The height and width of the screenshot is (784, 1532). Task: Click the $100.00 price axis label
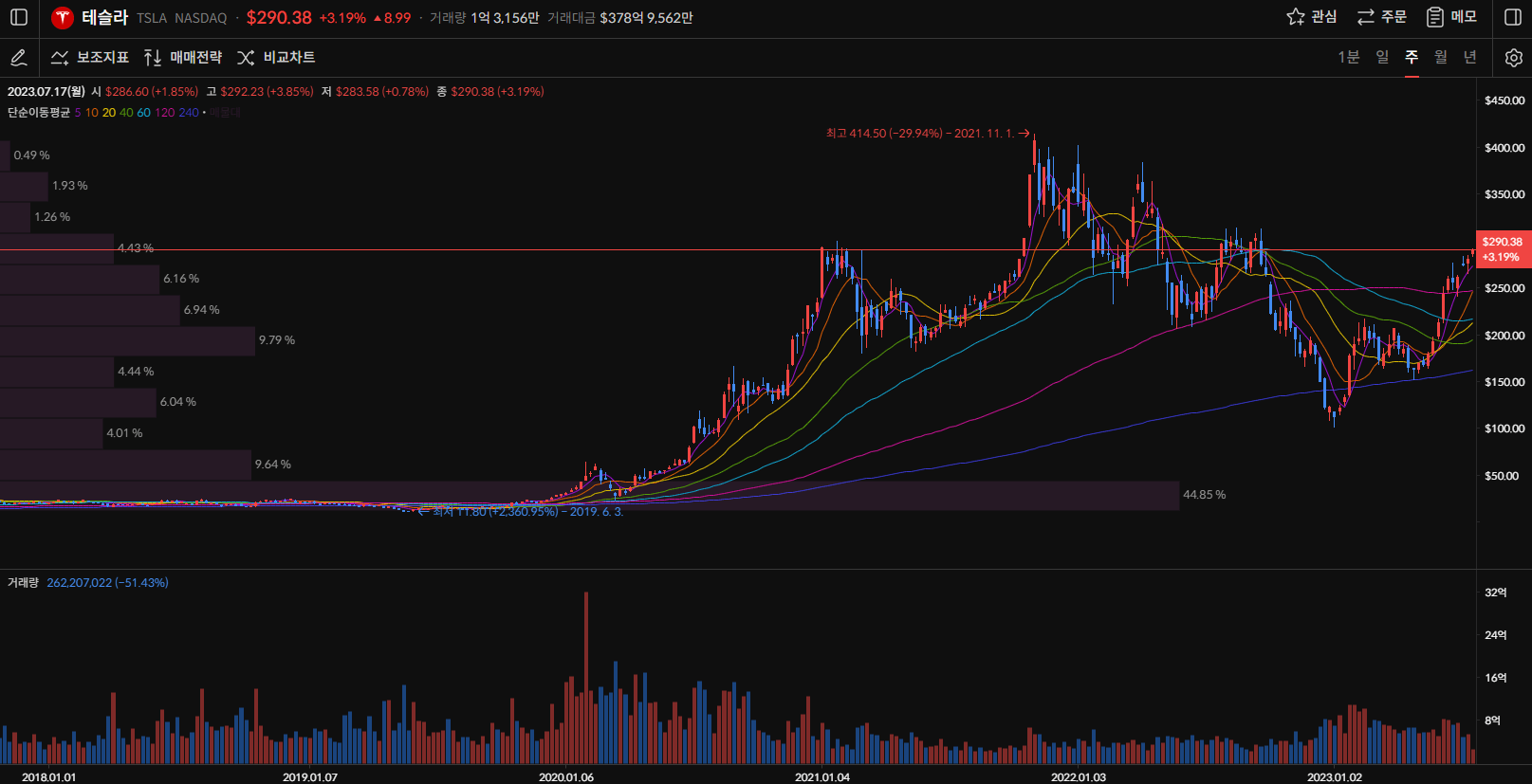[x=1504, y=428]
